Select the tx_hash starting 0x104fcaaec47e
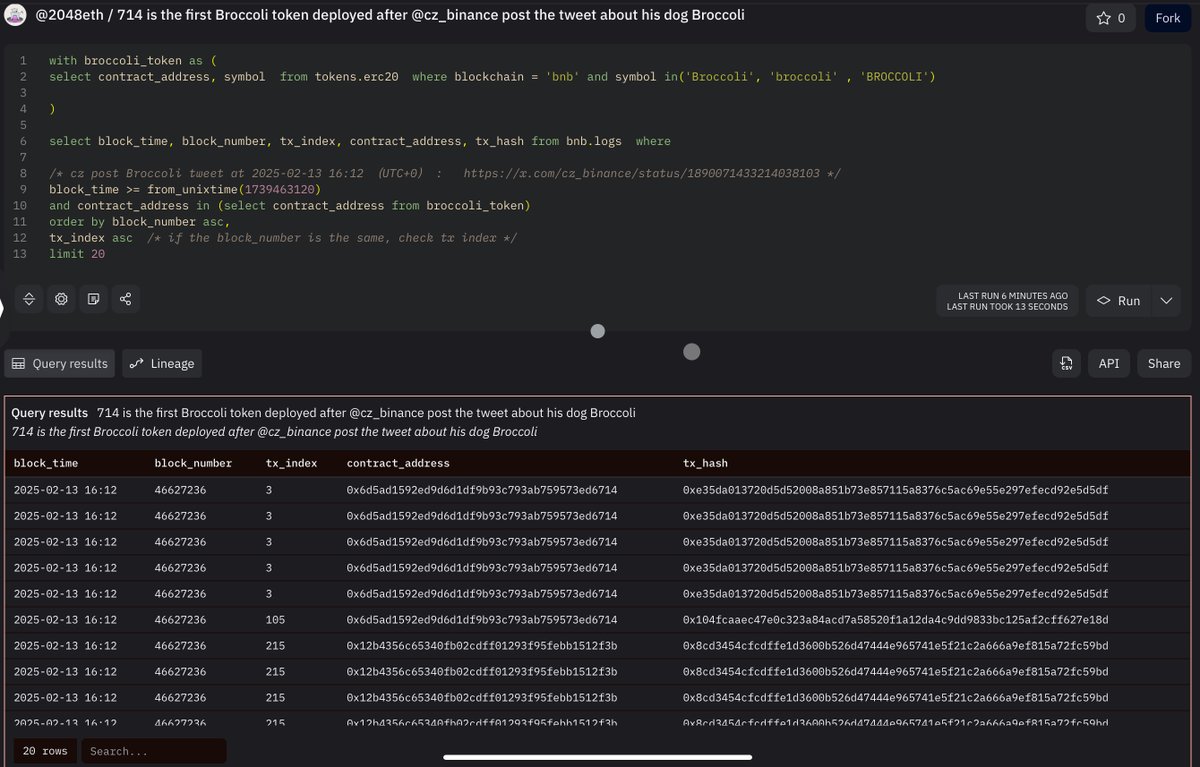 [x=895, y=620]
